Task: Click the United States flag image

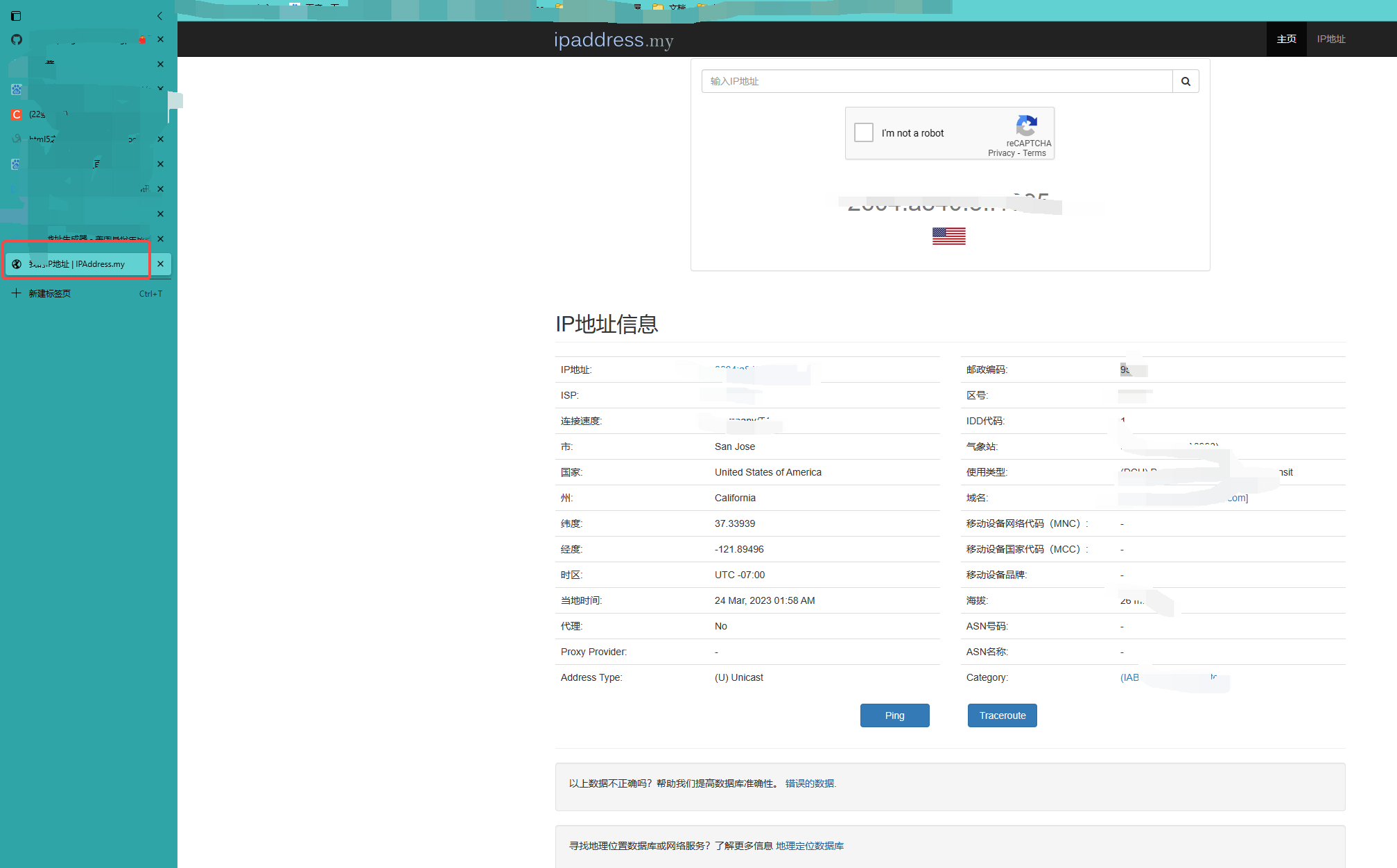Action: (948, 236)
